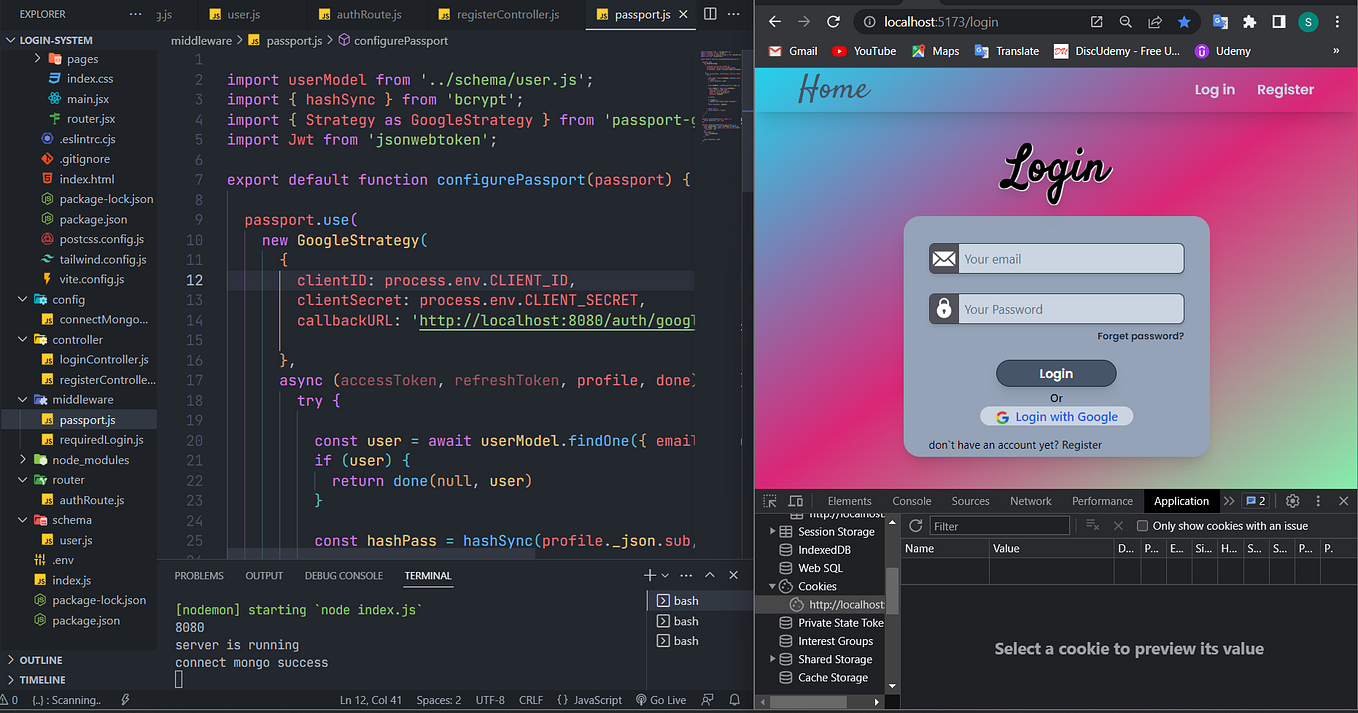The image size is (1358, 713).
Task: Expand Session Storage in DevTools
Action: [x=771, y=531]
